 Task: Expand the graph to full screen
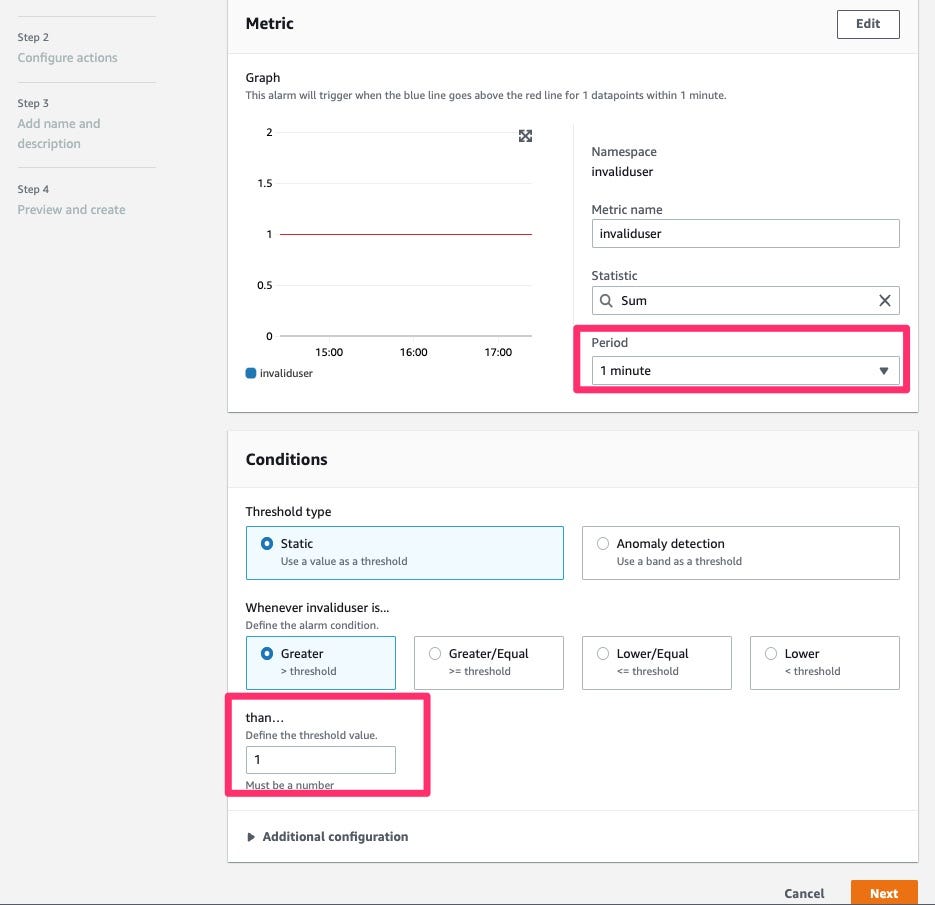(525, 136)
